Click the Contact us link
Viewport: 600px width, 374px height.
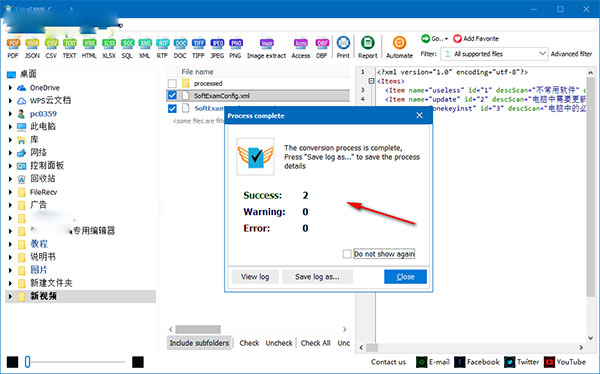[388, 362]
